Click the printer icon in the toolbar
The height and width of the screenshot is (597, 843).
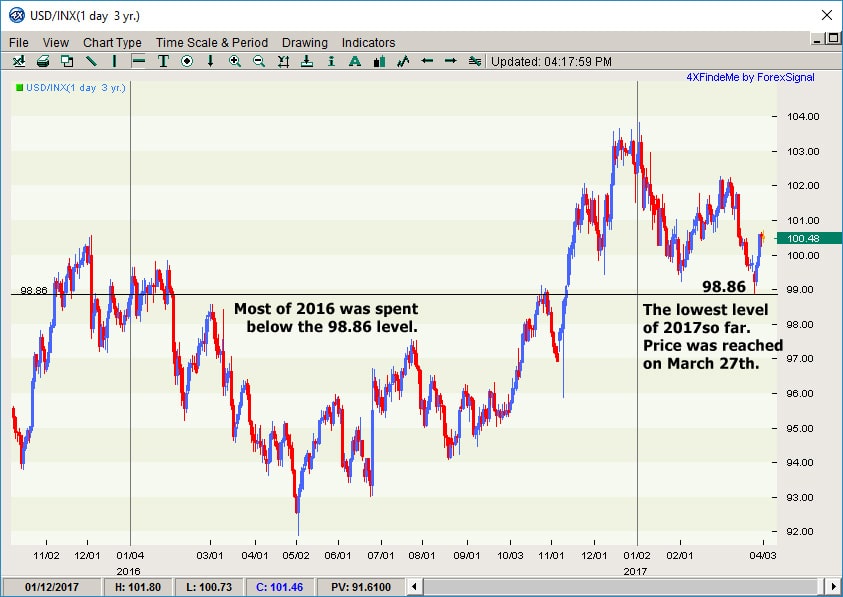[43, 61]
